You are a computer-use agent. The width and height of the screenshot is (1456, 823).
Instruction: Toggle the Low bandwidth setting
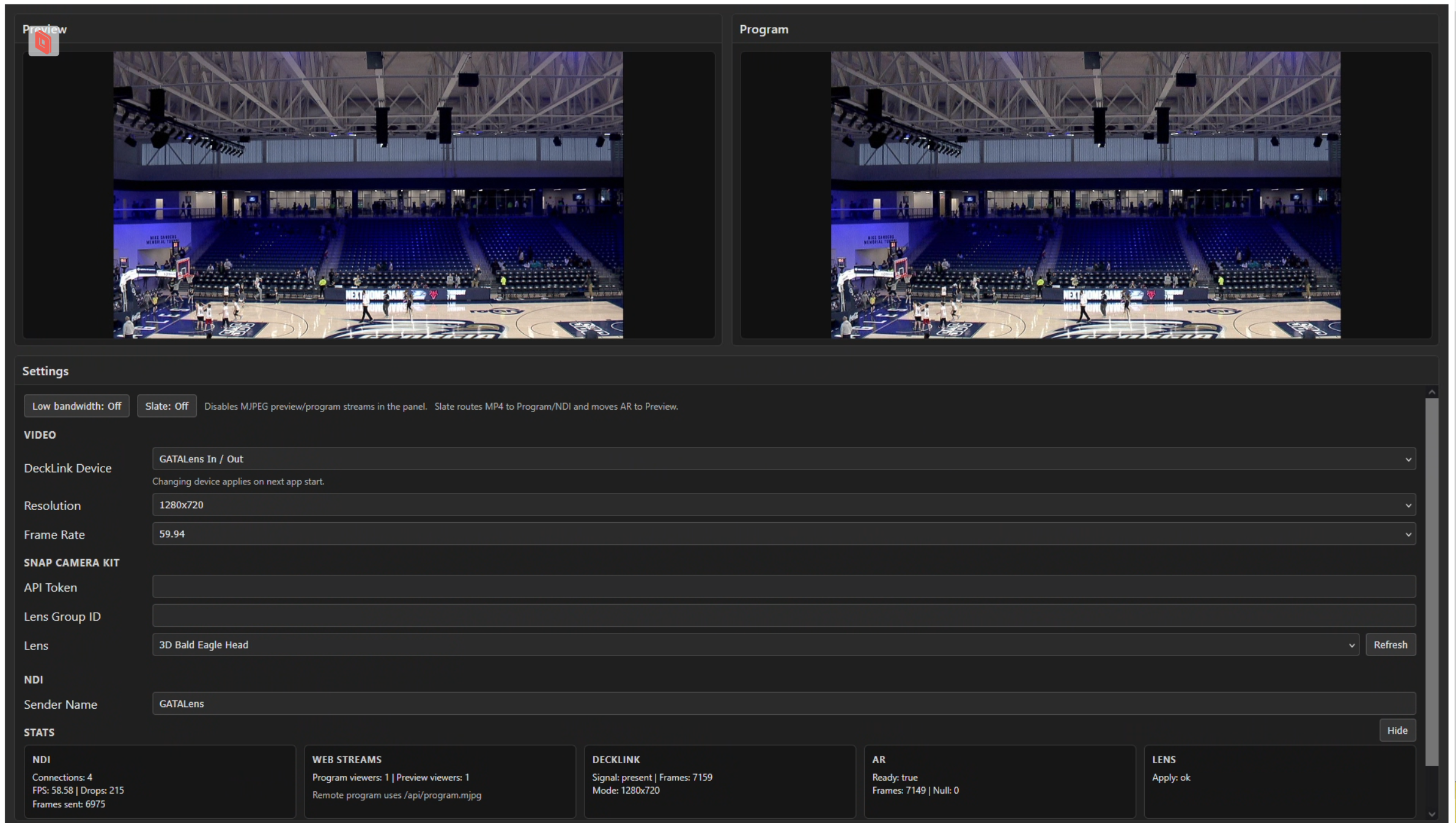[76, 406]
